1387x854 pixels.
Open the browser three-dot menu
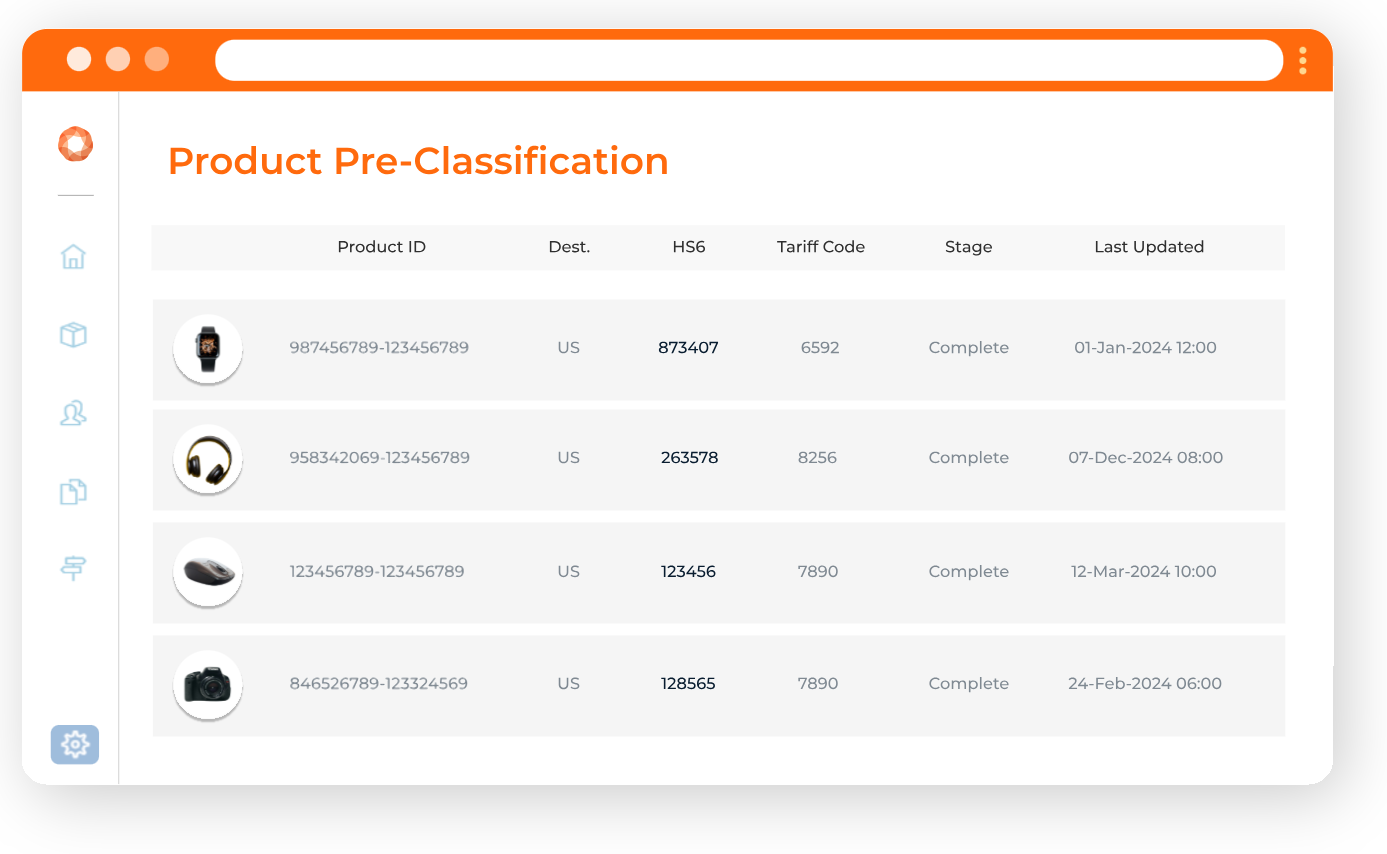pos(1303,60)
